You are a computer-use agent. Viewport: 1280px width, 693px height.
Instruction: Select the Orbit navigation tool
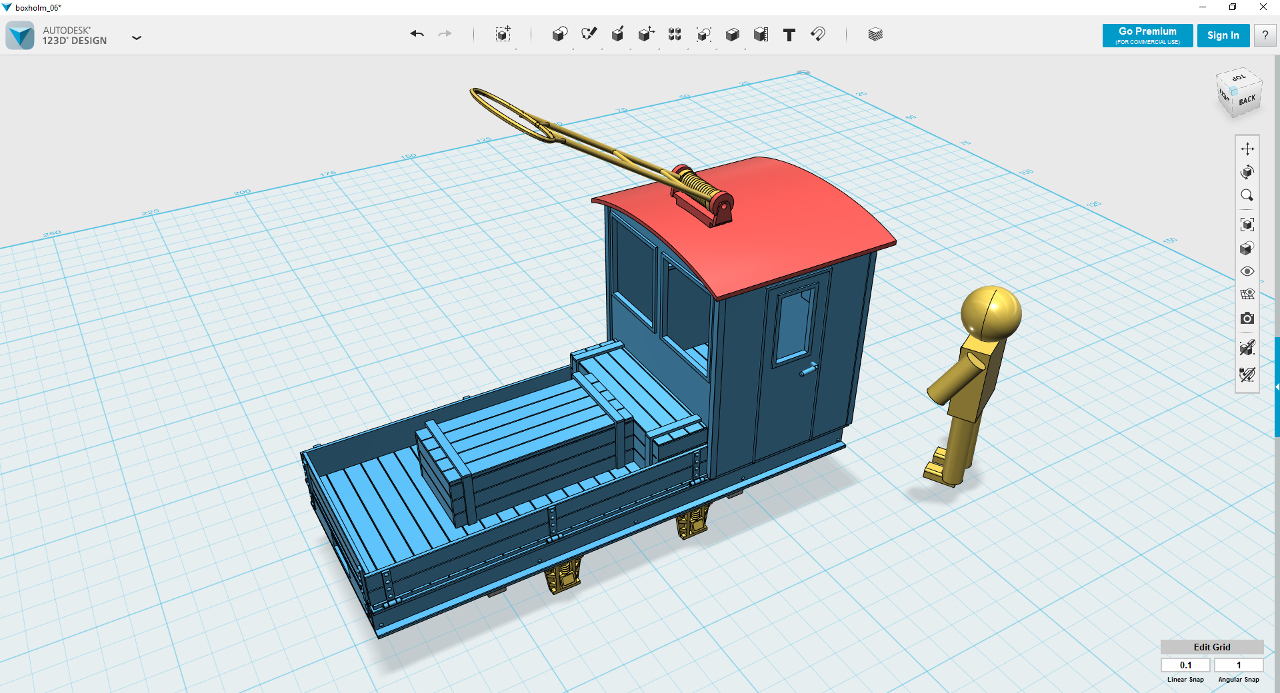[1247, 172]
